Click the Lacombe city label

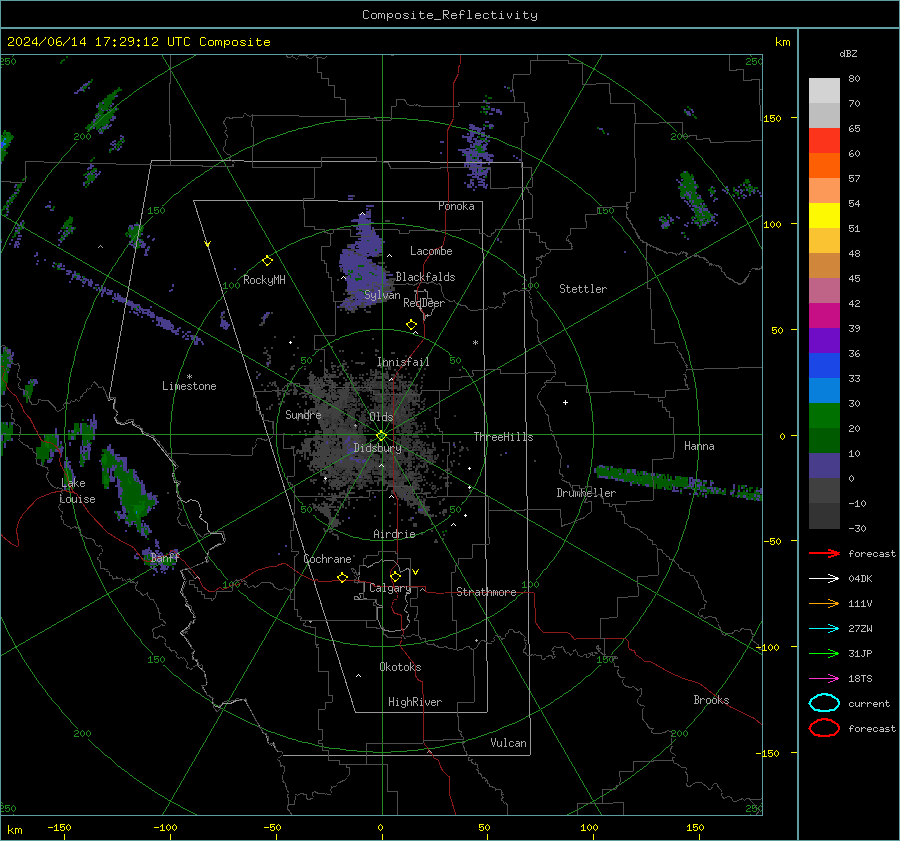pyautogui.click(x=431, y=251)
